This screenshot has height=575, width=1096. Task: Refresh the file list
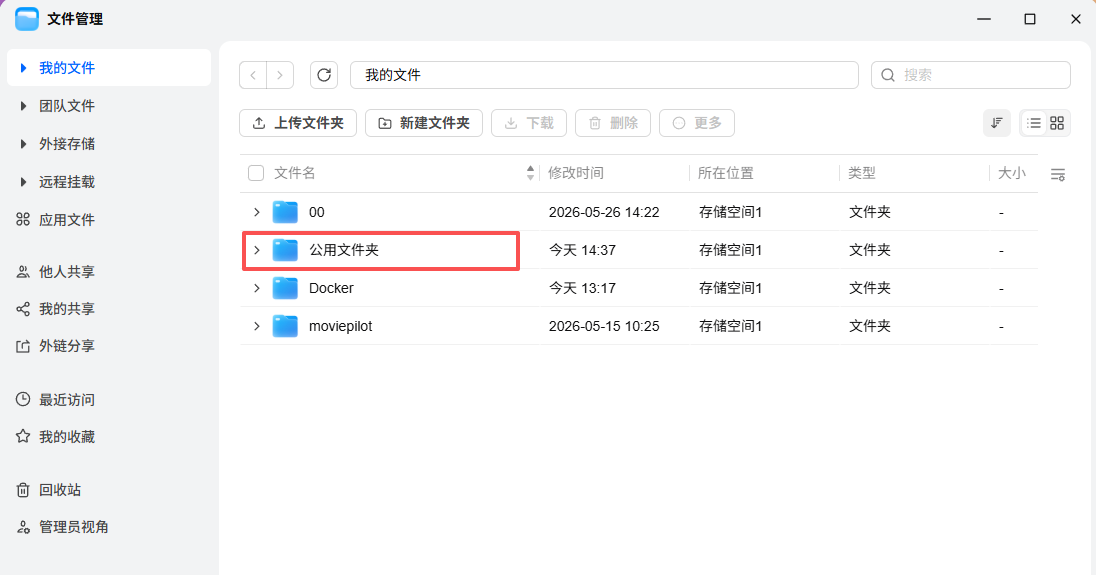(x=324, y=75)
